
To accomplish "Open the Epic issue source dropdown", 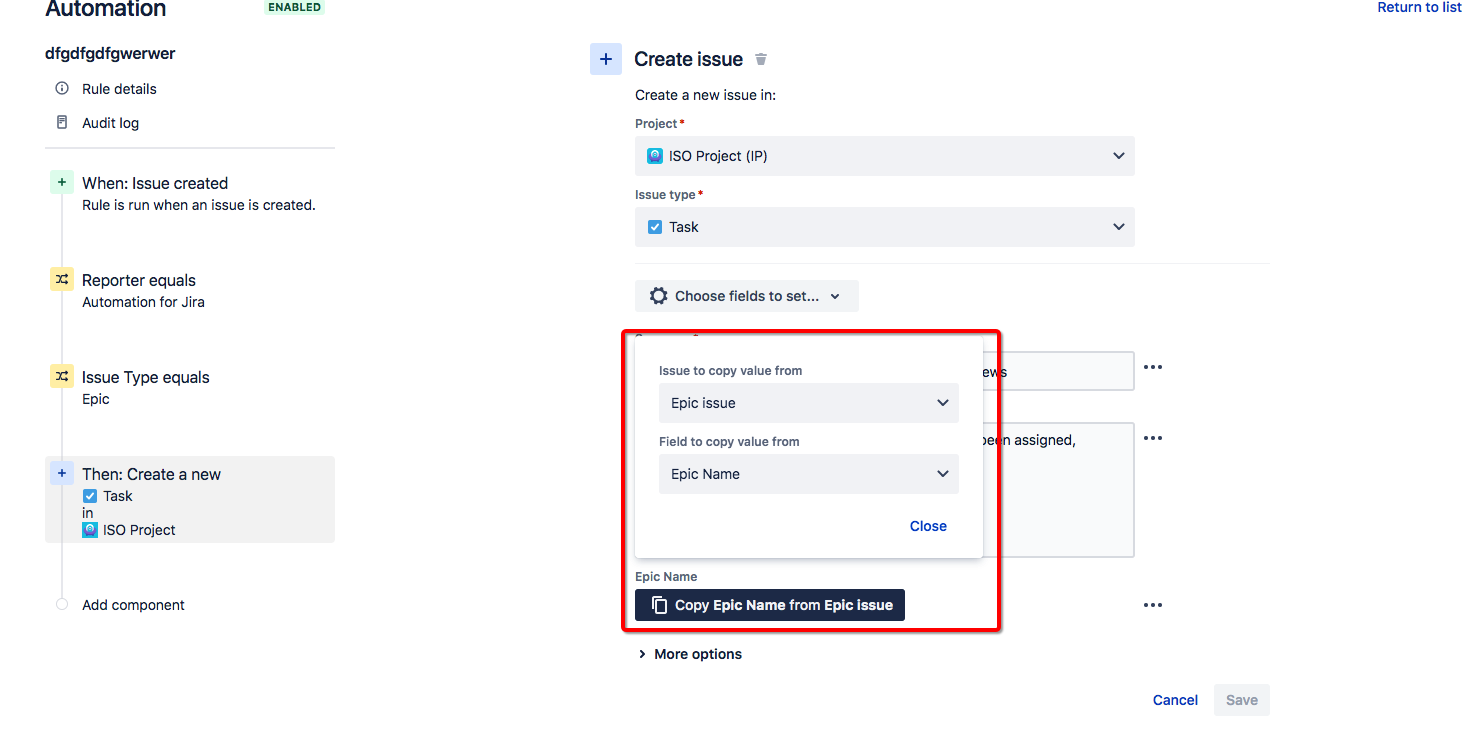I will [x=809, y=403].
